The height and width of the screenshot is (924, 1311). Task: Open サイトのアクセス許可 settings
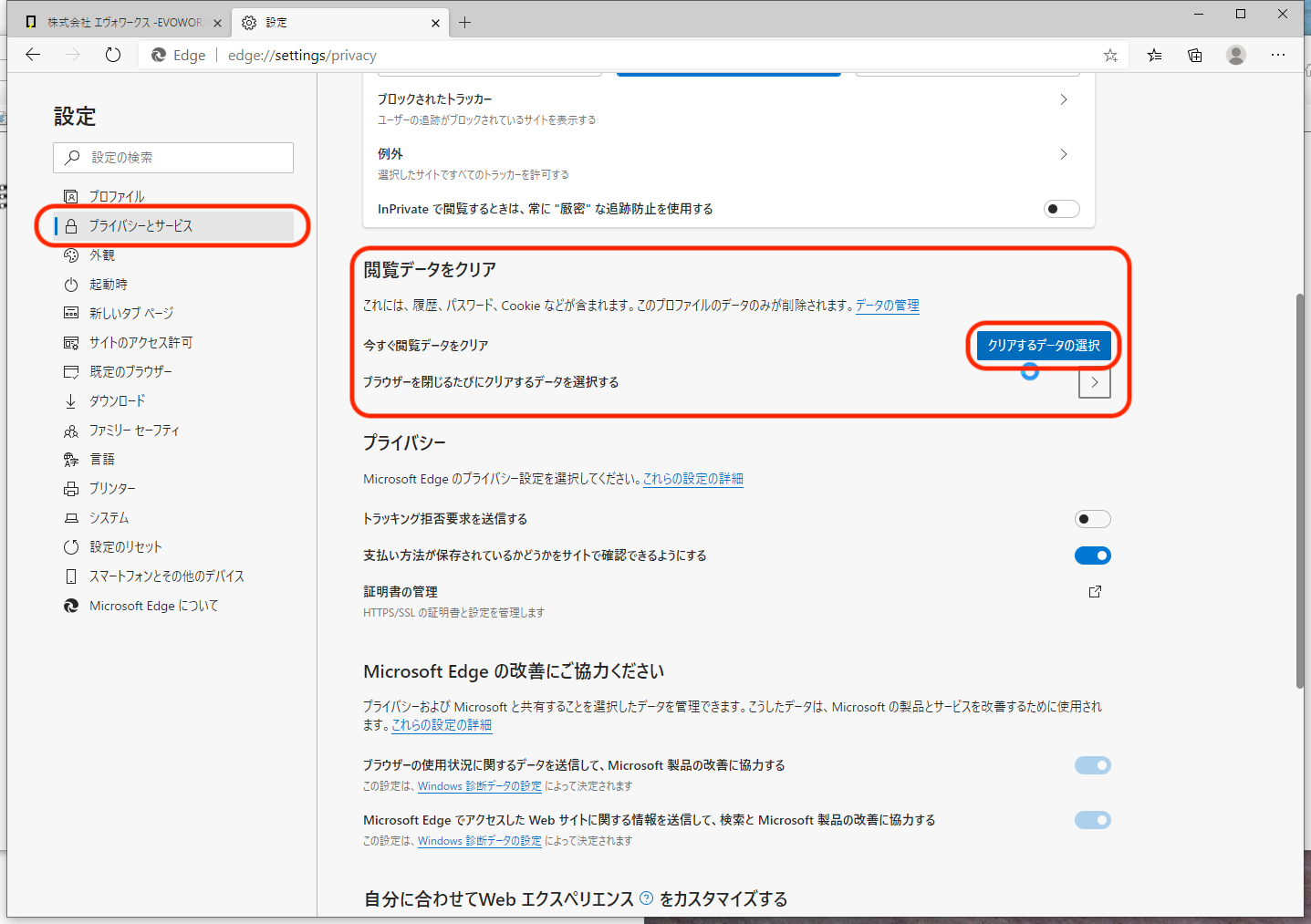[173, 342]
